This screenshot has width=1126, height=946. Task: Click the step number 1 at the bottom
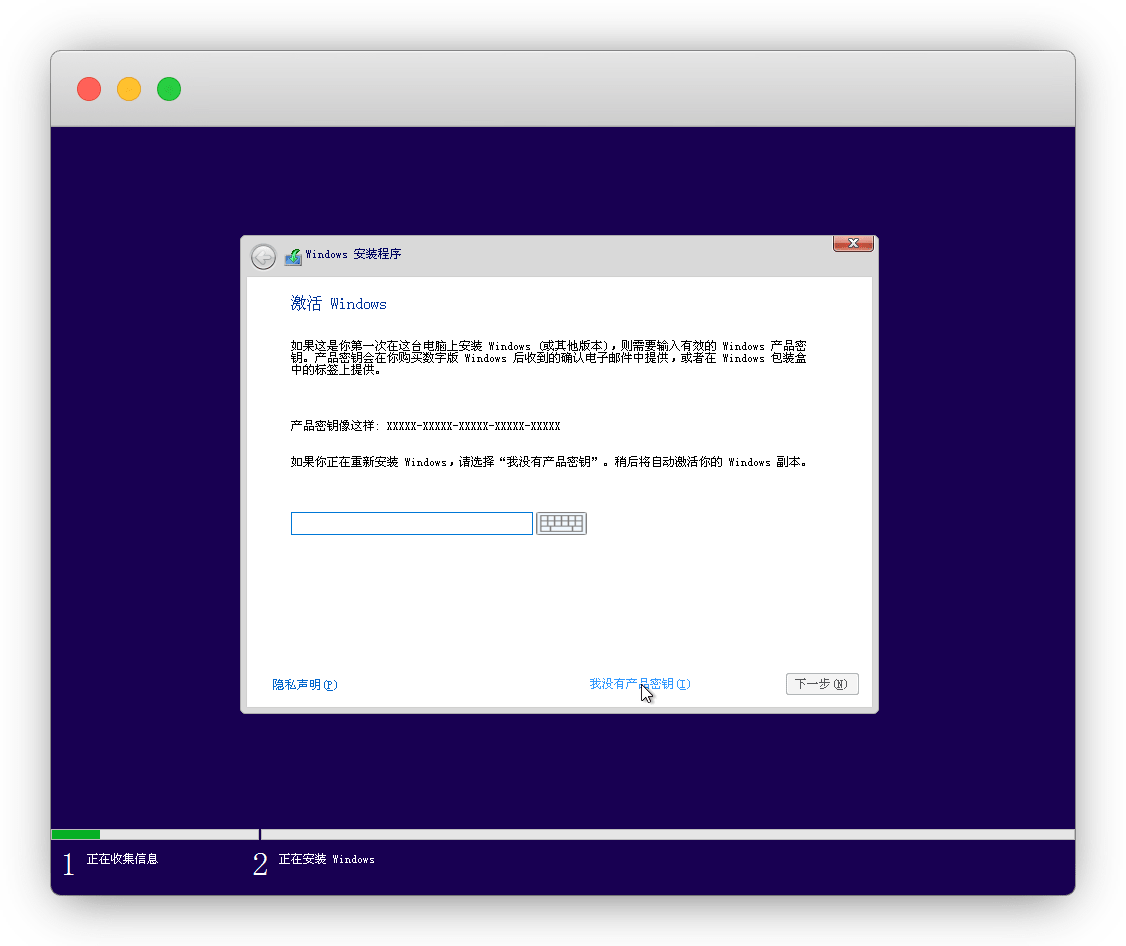(68, 865)
